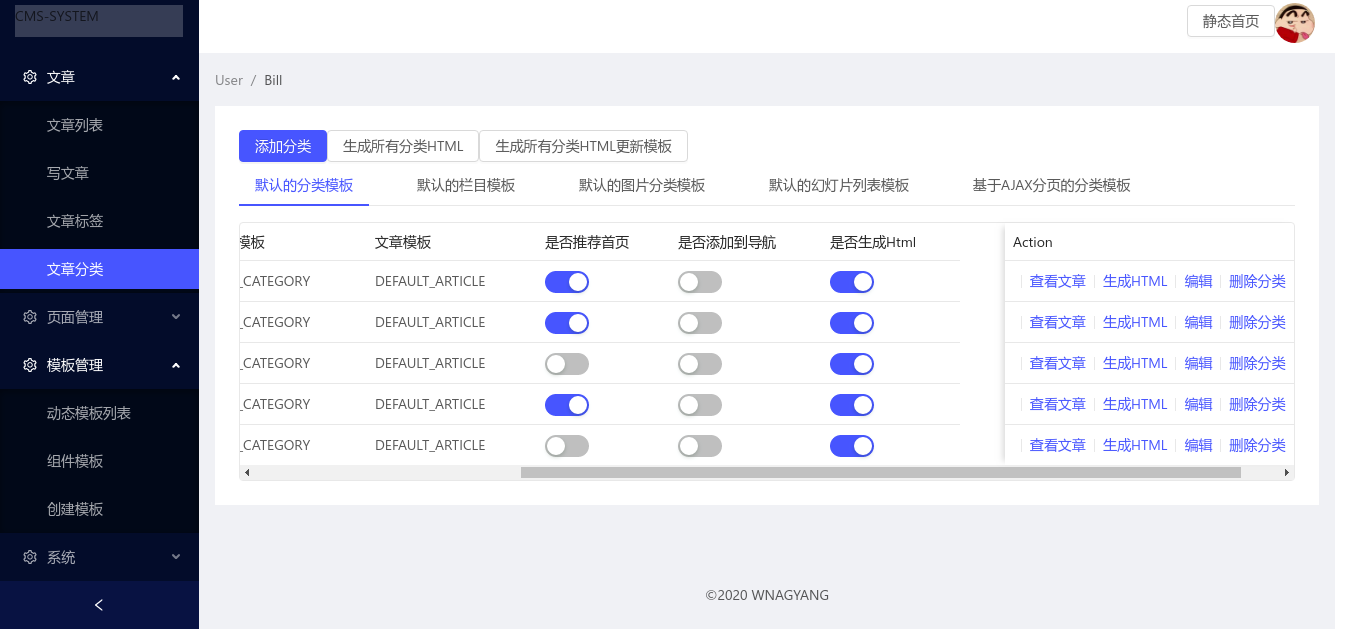Open the gear icon beside 文章 menu
Image resolution: width=1348 pixels, height=629 pixels.
(x=29, y=76)
